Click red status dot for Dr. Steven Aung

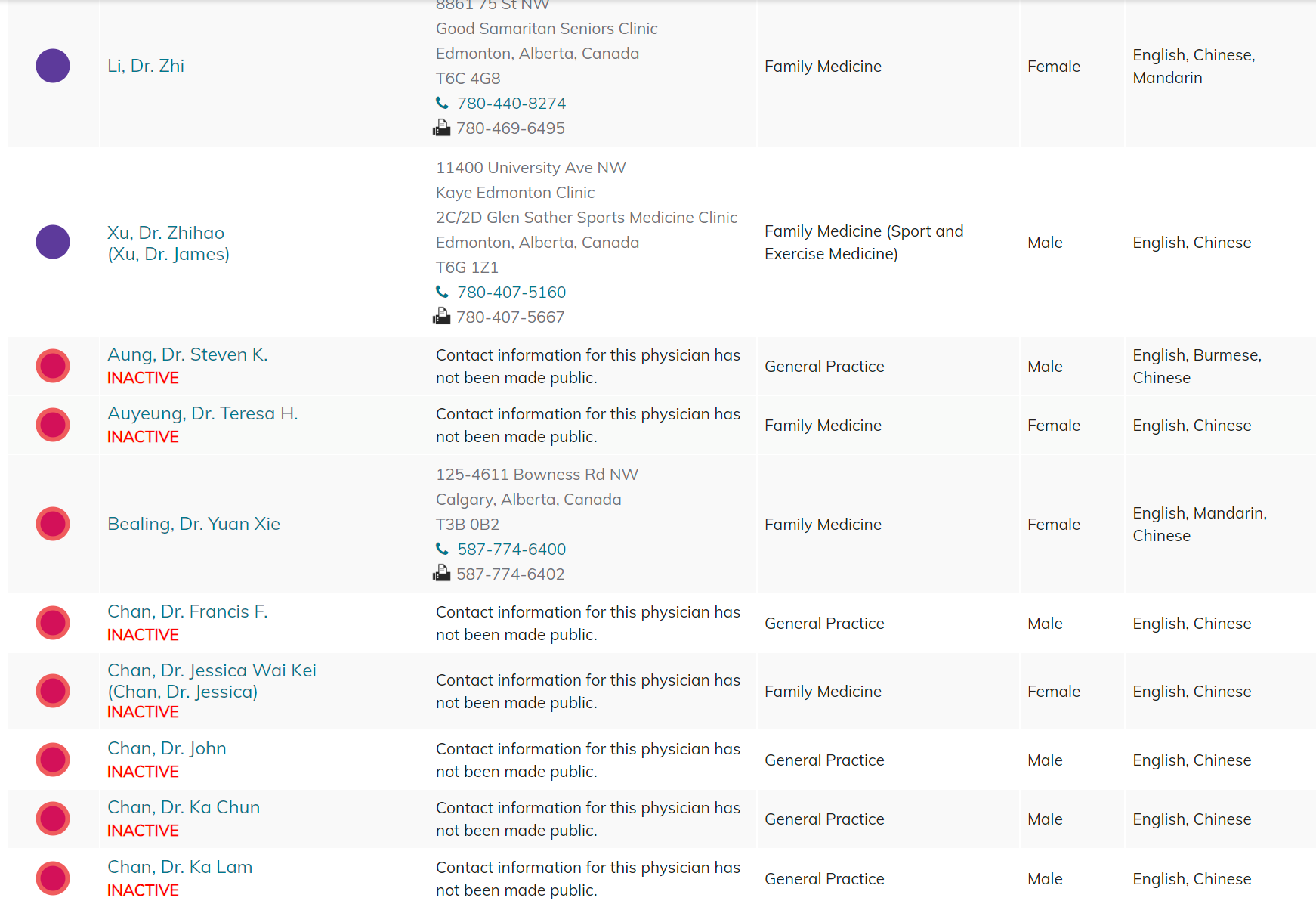point(53,366)
